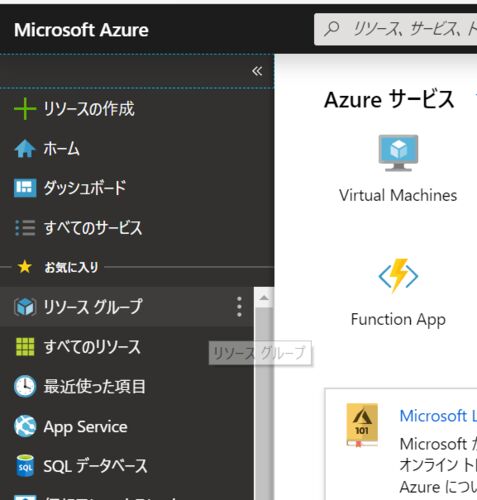Click the sidebar scrollbar up arrow

[264, 298]
